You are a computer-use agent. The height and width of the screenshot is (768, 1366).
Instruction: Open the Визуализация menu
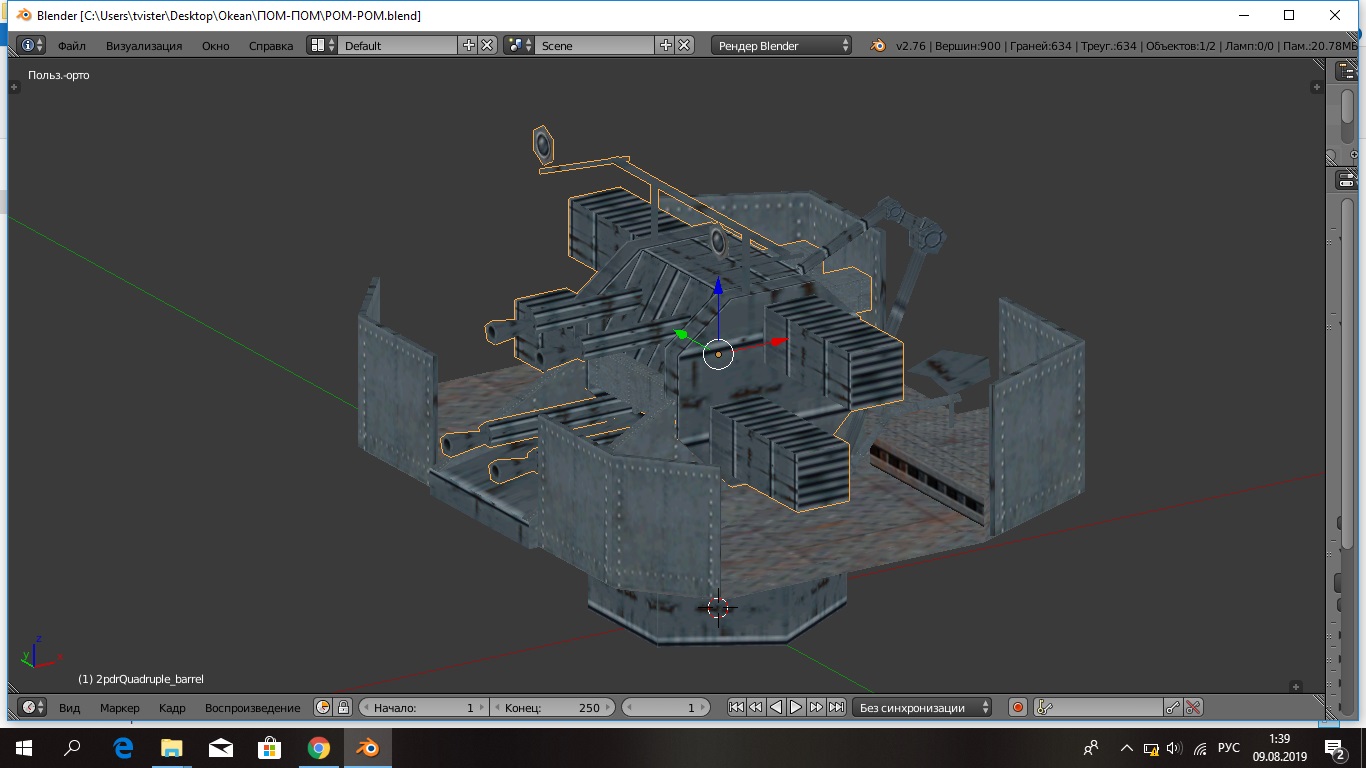point(144,46)
